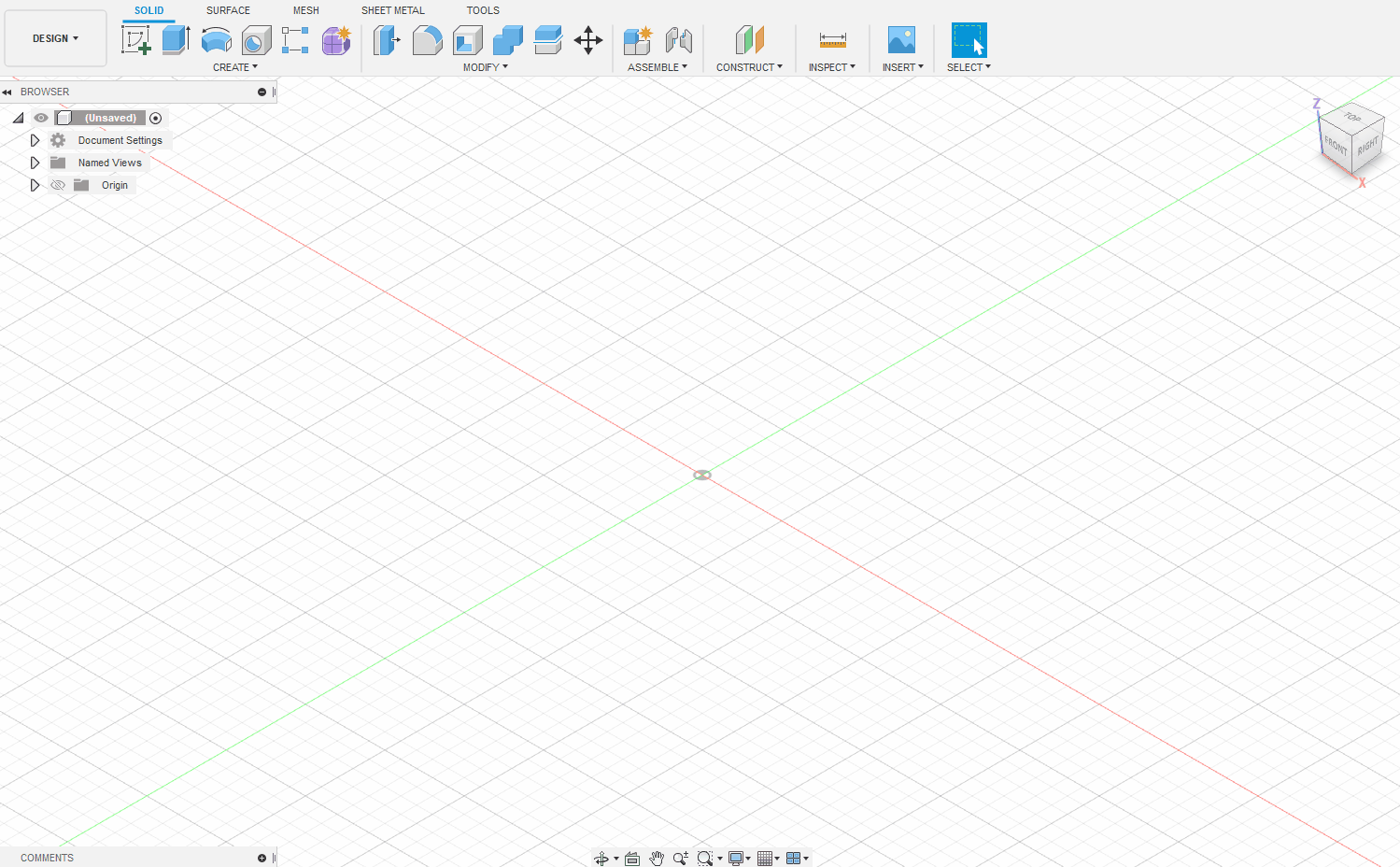Open the DESIGN workspace switcher
The height and width of the screenshot is (867, 1400).
pos(55,38)
